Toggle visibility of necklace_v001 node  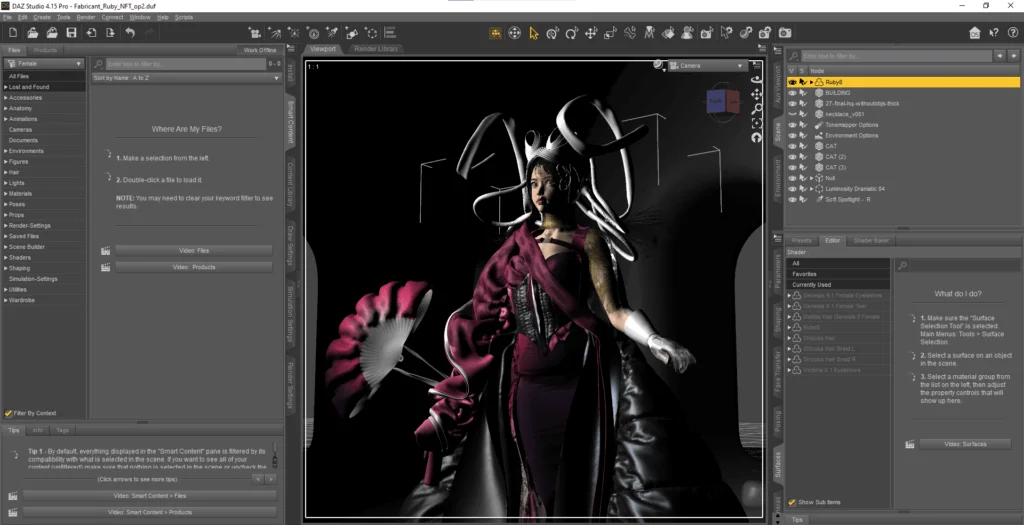tap(792, 114)
